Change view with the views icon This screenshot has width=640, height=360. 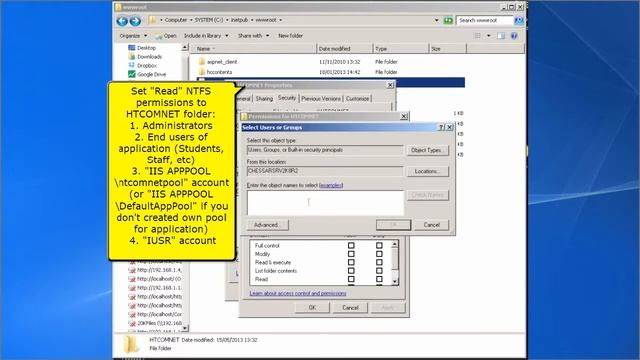pos(478,36)
